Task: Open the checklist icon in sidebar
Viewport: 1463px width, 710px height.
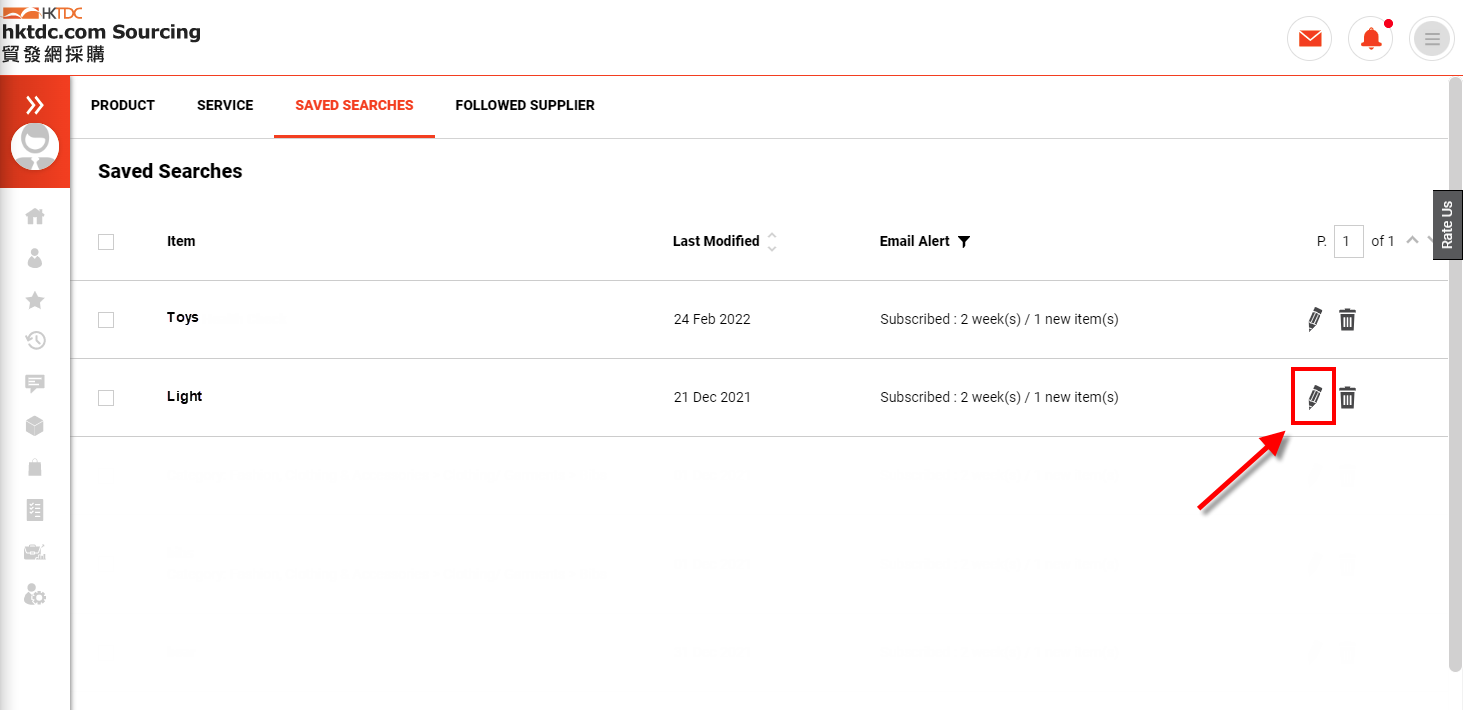Action: point(35,510)
